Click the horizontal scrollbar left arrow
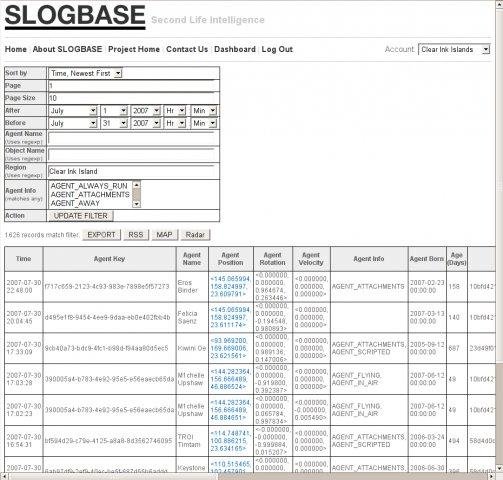The image size is (503, 480). [4, 476]
